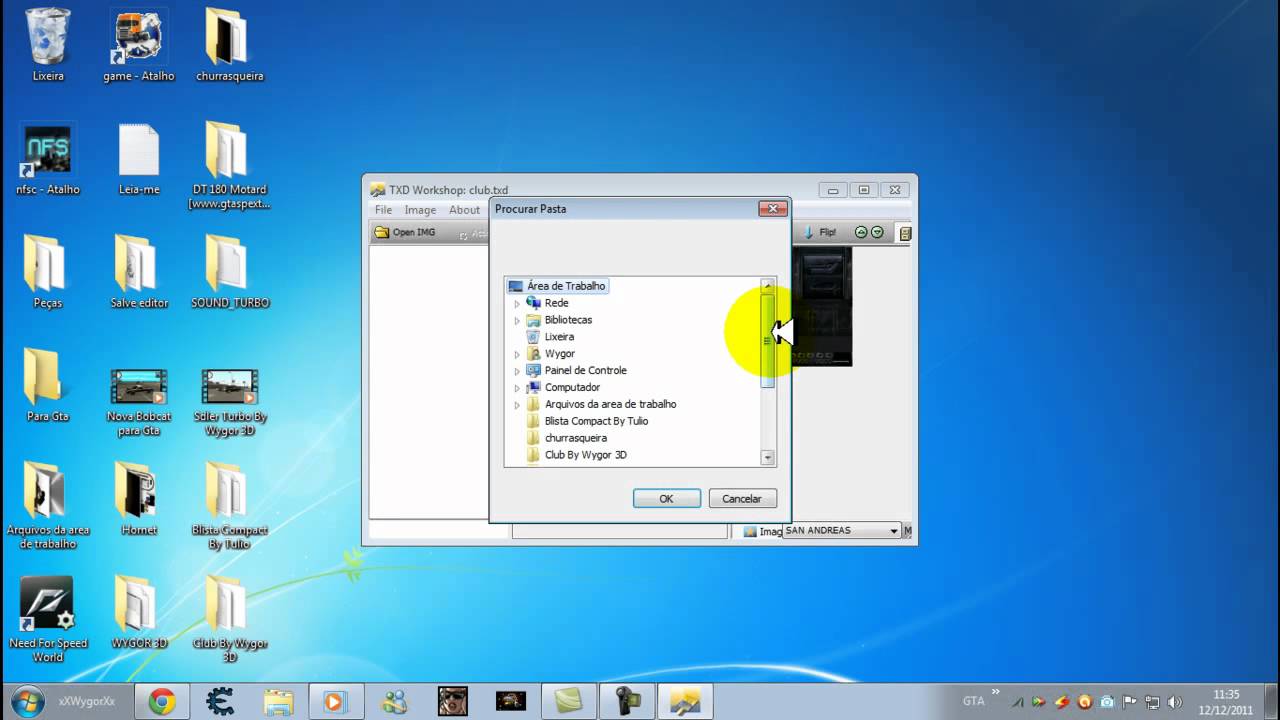Switch to the TXD Workshop taskbar icon
This screenshot has height=720, width=1280.
tap(684, 701)
